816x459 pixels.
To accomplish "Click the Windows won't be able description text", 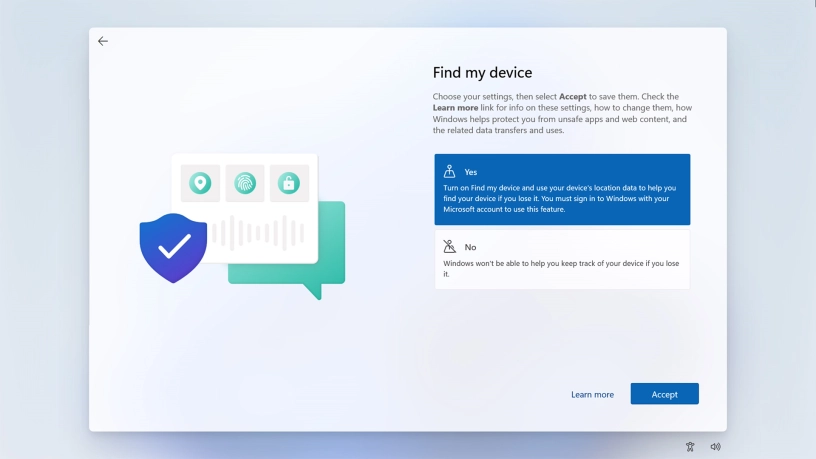I will 560,268.
